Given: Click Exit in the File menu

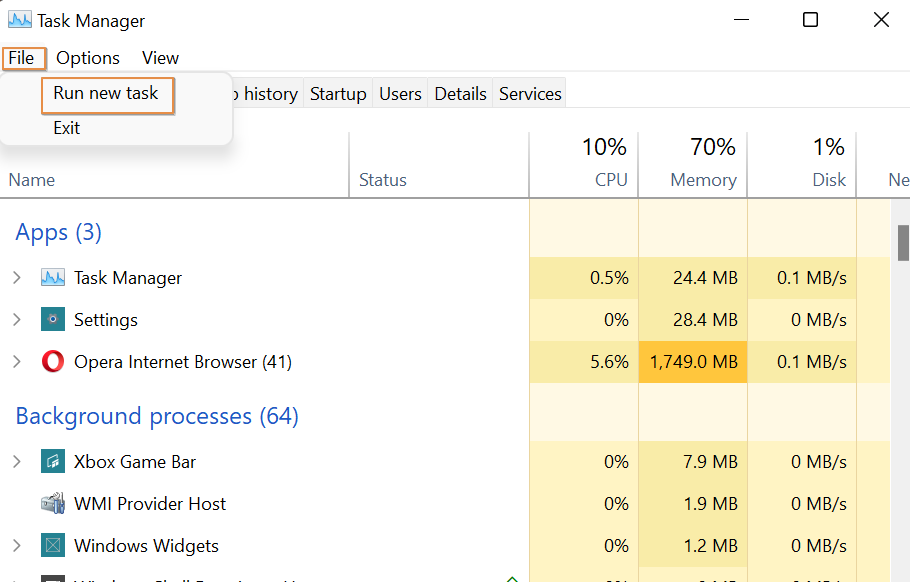Looking at the screenshot, I should (x=66, y=127).
